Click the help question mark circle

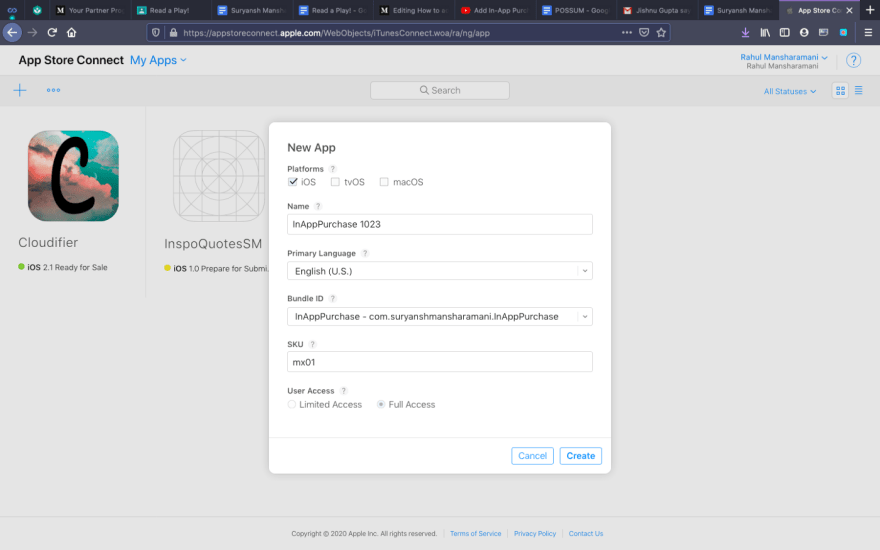tap(853, 60)
